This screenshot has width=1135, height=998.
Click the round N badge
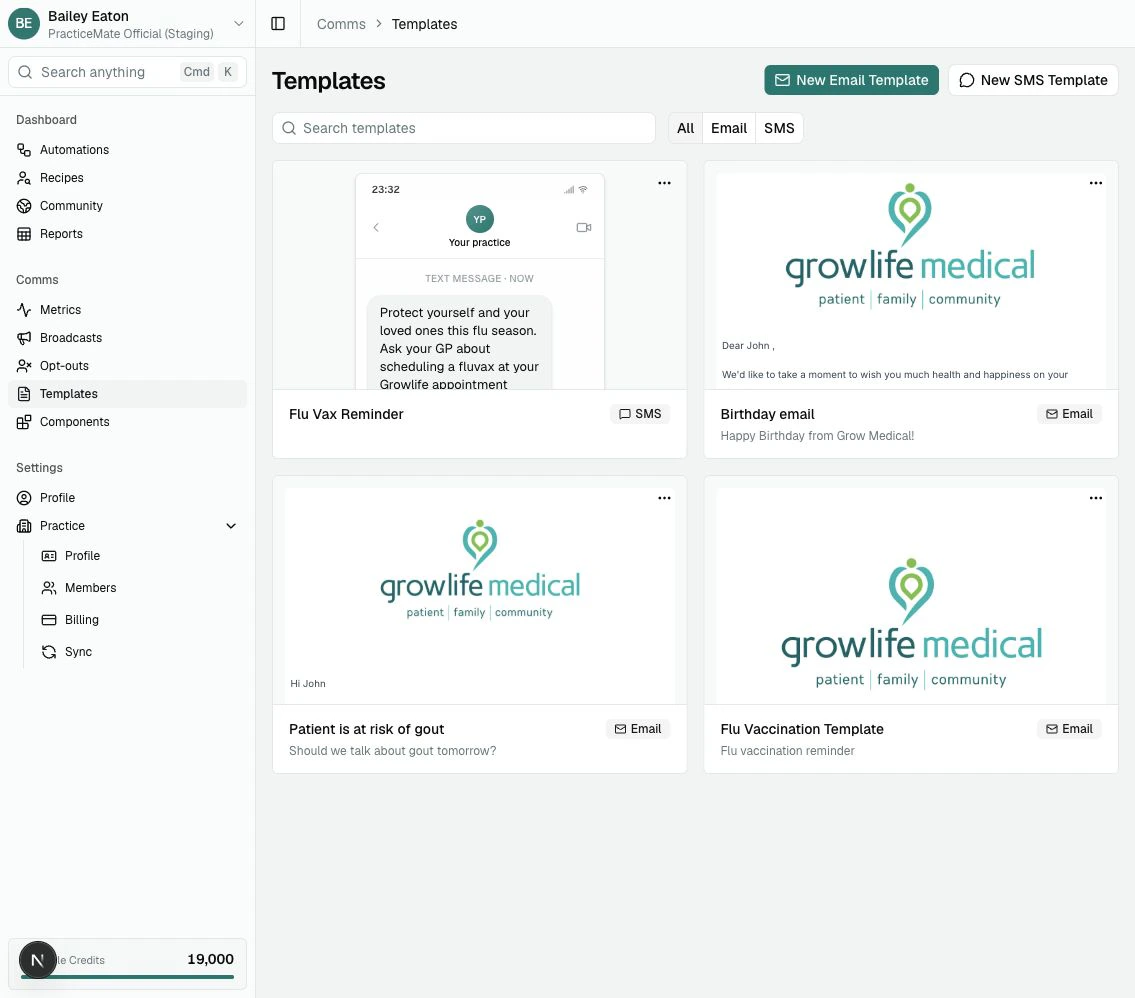38,960
